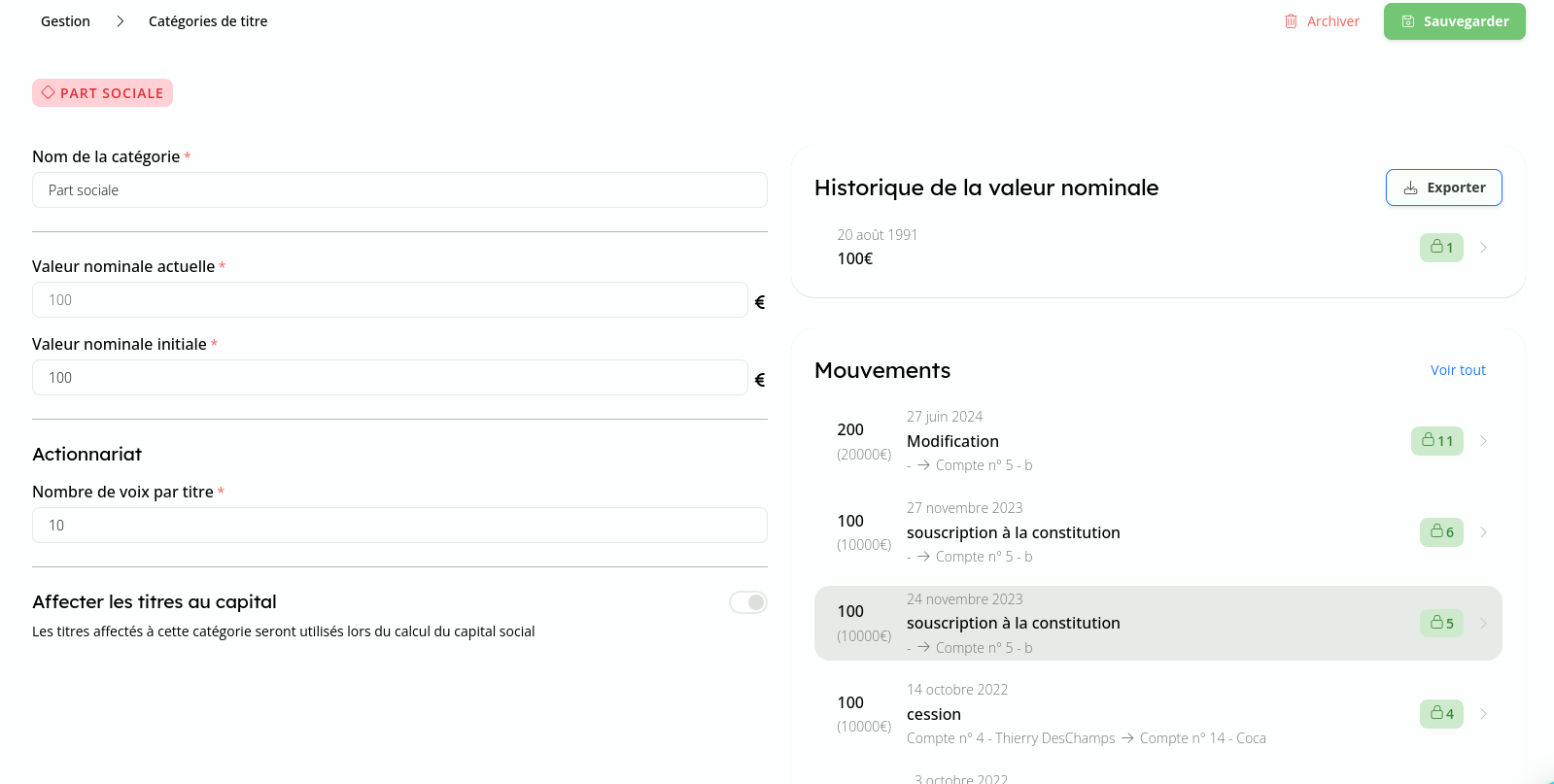Click the lock badge numbered 6

[x=1441, y=532]
